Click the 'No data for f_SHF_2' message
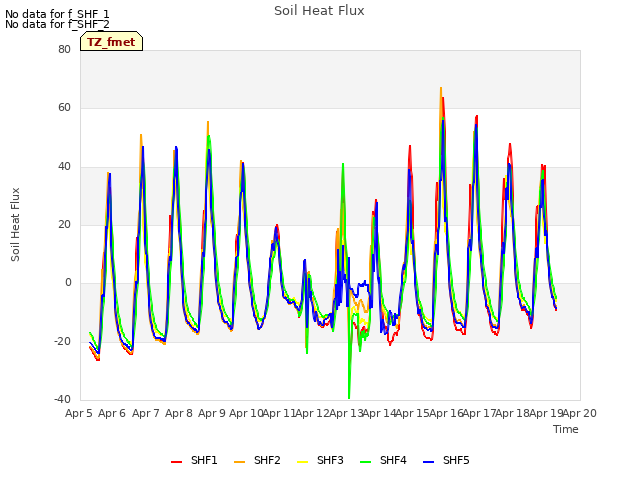The image size is (640, 480). [57, 24]
